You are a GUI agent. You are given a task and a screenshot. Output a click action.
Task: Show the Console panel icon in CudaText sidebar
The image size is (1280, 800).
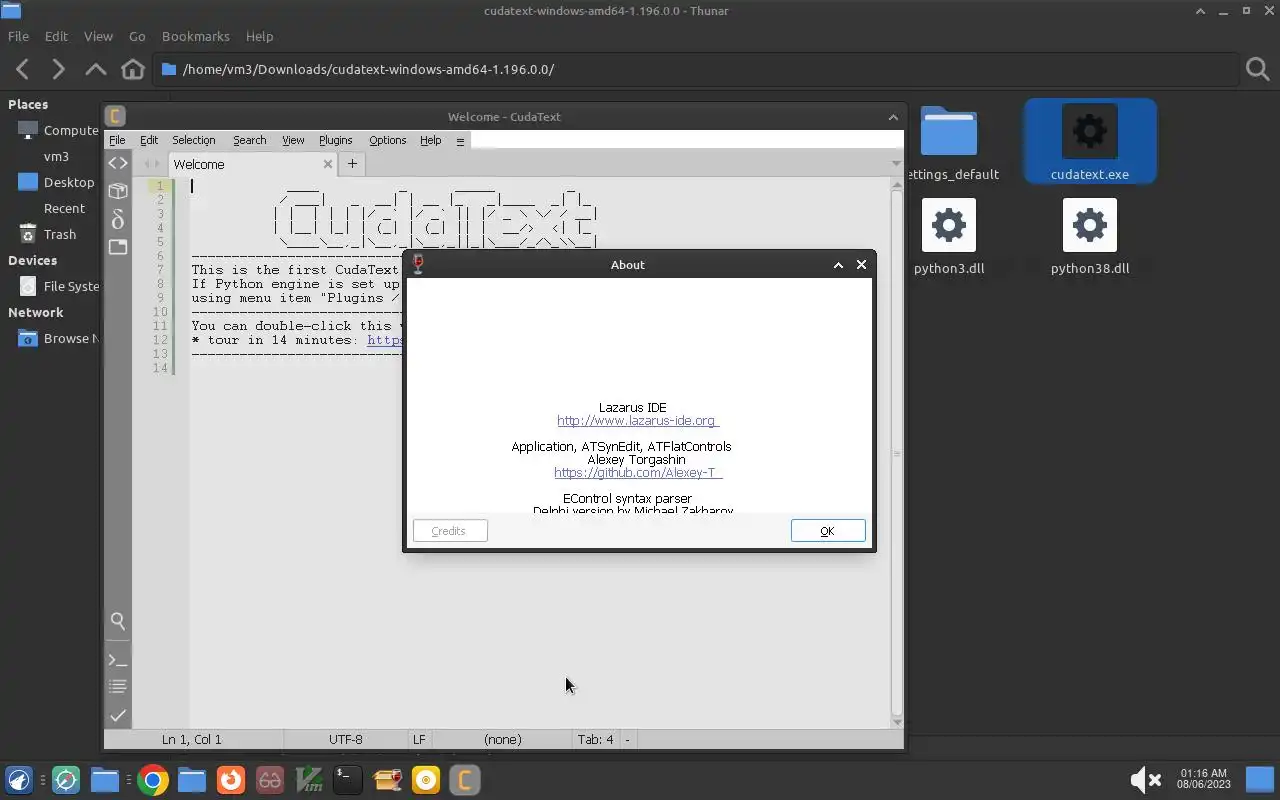point(118,661)
